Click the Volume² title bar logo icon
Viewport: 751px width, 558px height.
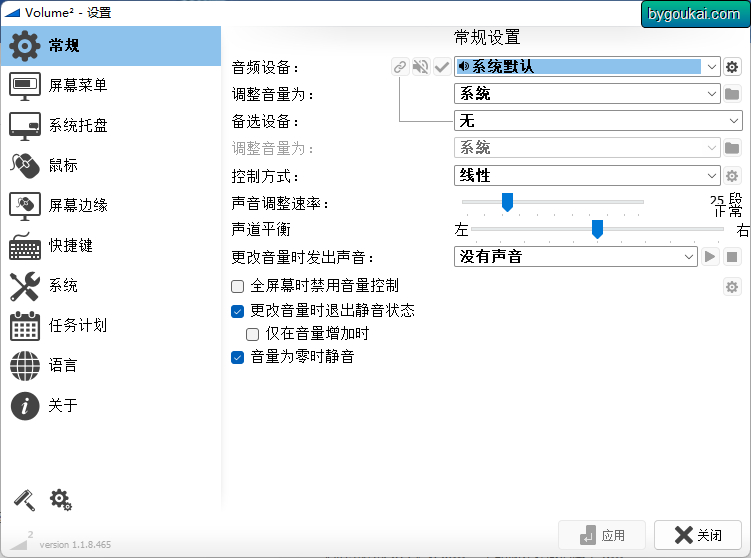coord(11,12)
